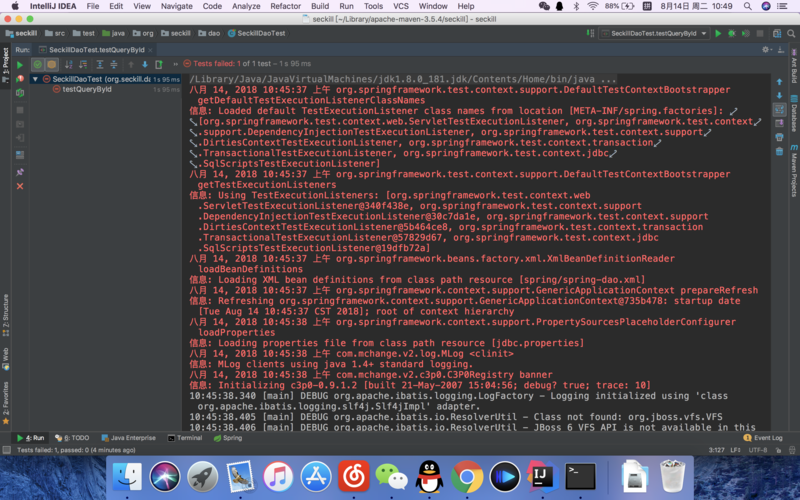This screenshot has width=800, height=500.
Task: Toggle read-only lock icon in status bar
Action: [x=778, y=450]
